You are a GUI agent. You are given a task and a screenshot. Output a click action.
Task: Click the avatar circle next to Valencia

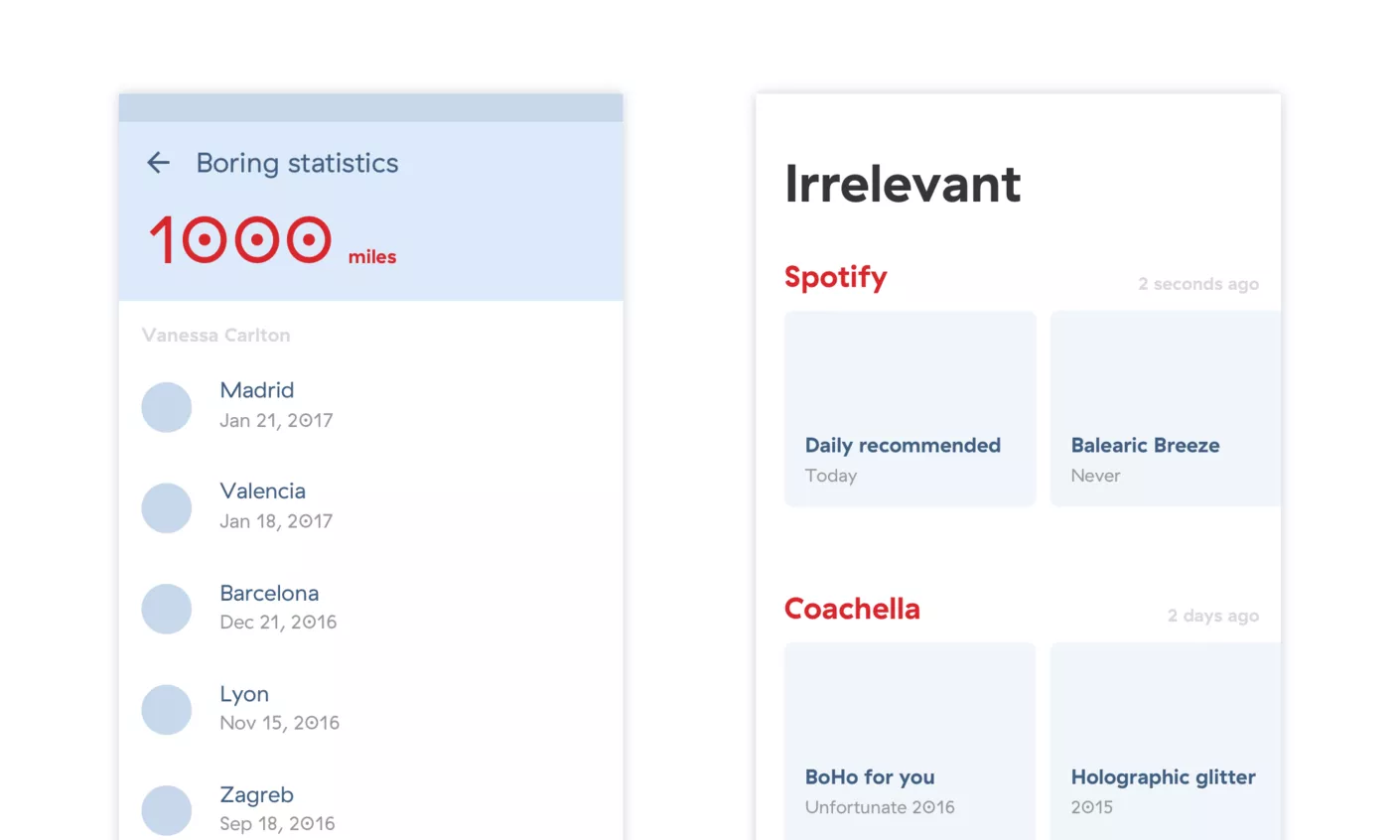(x=167, y=508)
